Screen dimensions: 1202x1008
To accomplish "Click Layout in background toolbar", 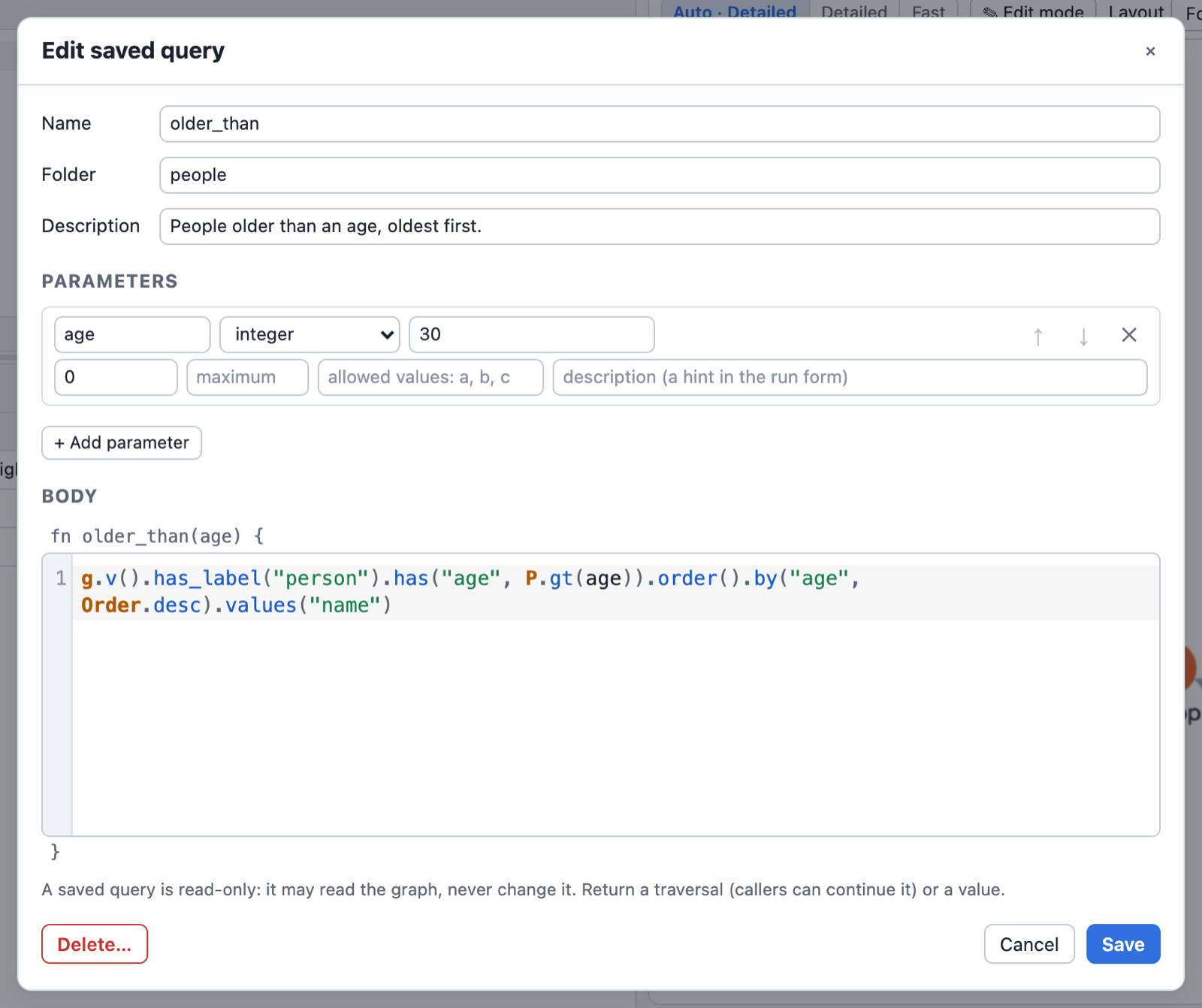I will click(1136, 11).
